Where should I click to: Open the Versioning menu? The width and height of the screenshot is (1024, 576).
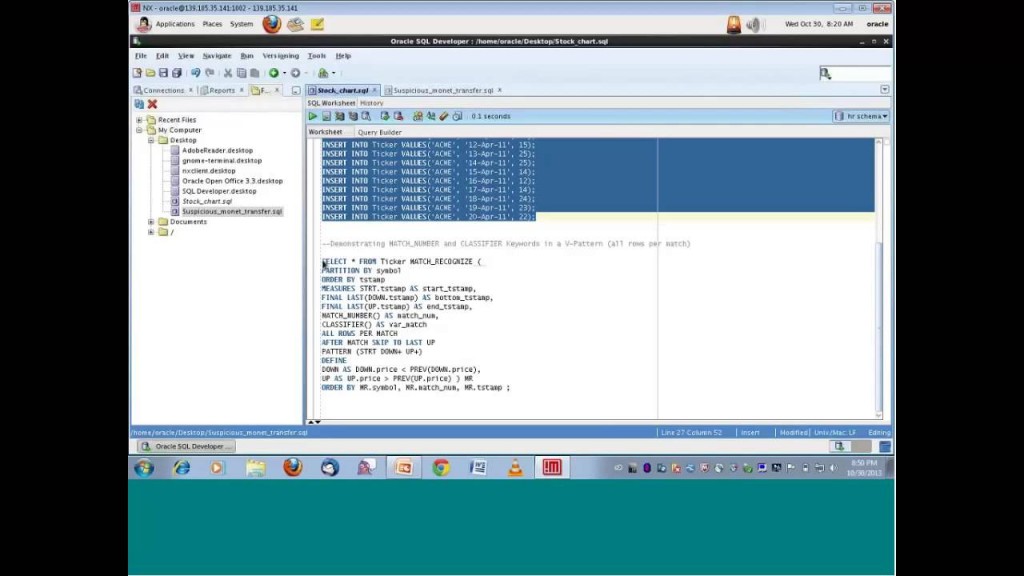pos(280,55)
